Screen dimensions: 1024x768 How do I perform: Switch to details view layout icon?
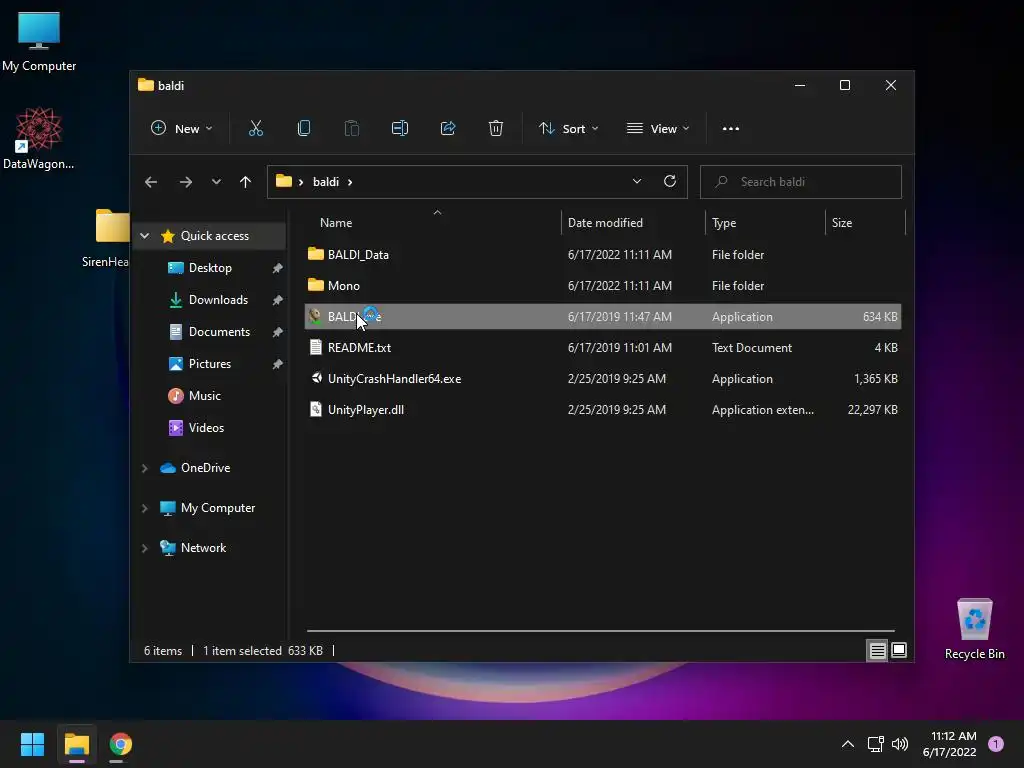point(878,650)
